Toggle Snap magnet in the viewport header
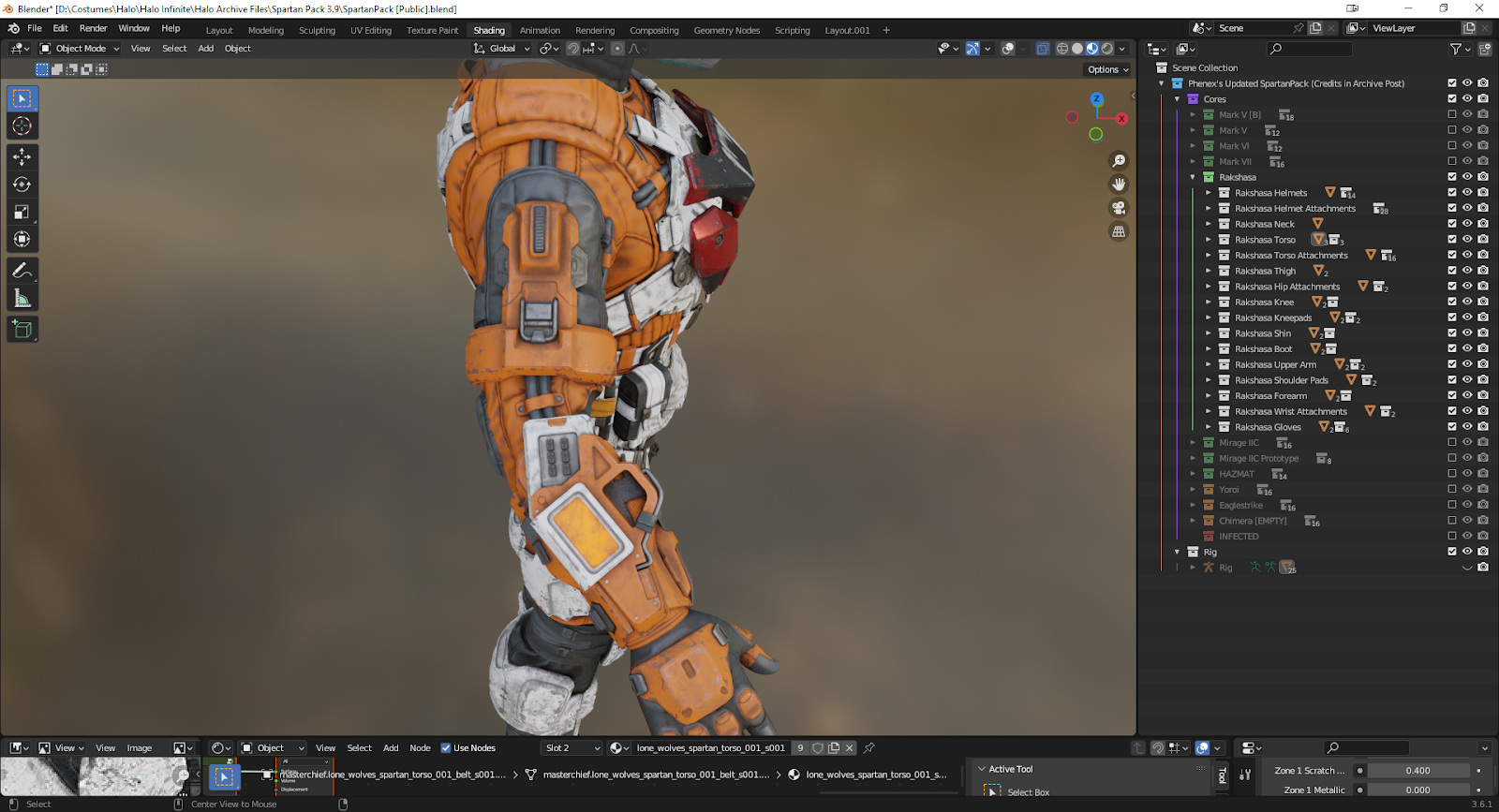The height and width of the screenshot is (812, 1499). pos(572,49)
